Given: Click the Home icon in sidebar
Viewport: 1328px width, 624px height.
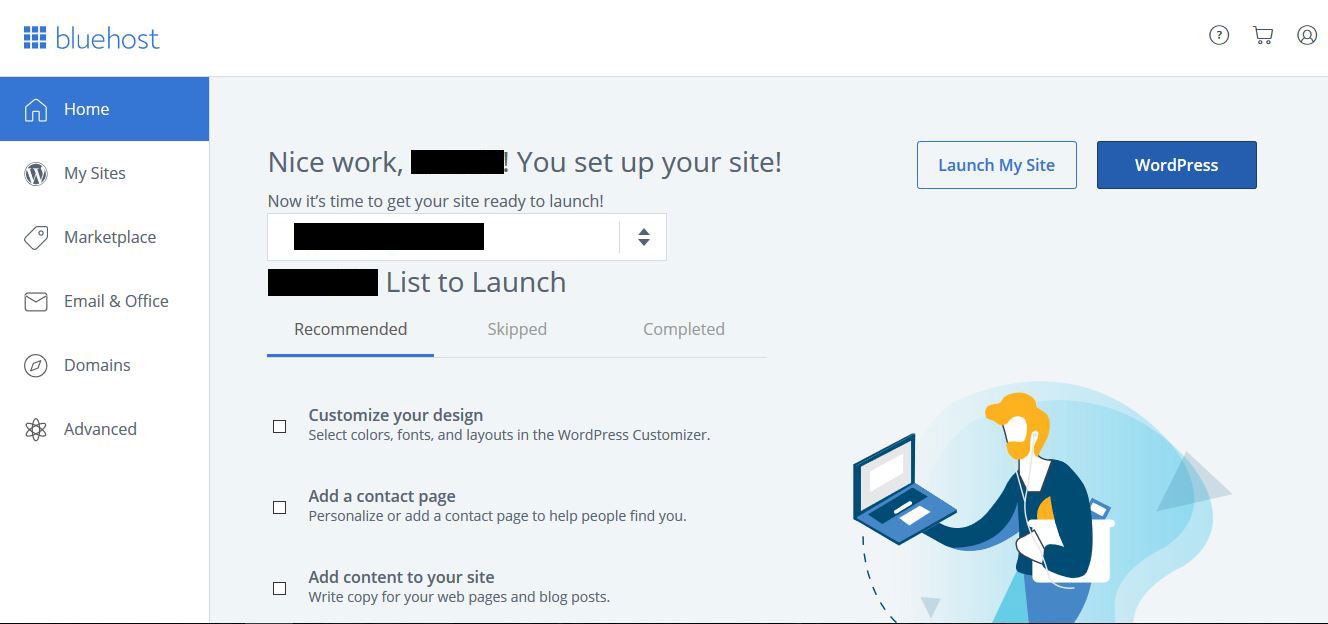Looking at the screenshot, I should 36,108.
